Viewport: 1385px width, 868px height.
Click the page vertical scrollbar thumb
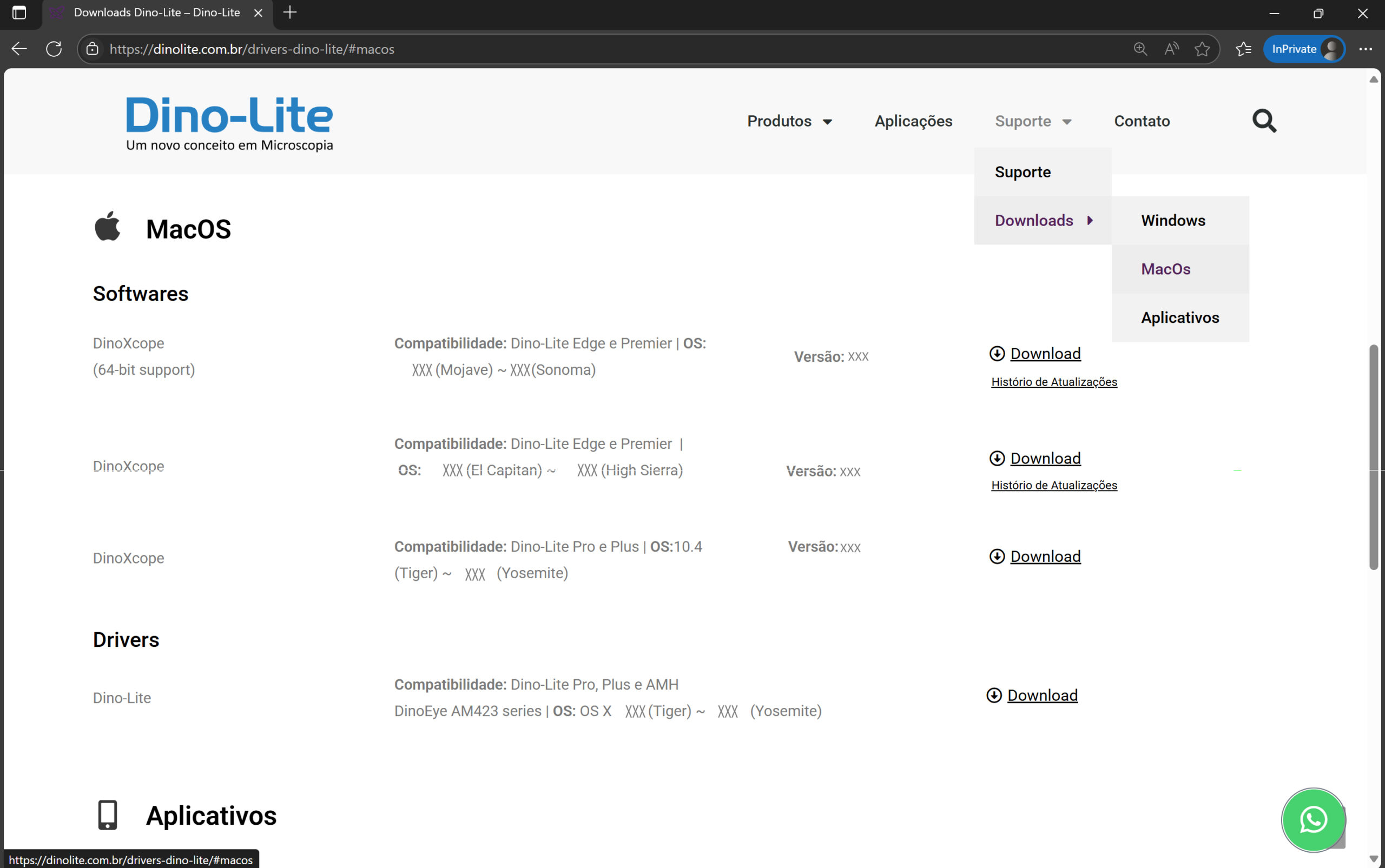point(1373,456)
